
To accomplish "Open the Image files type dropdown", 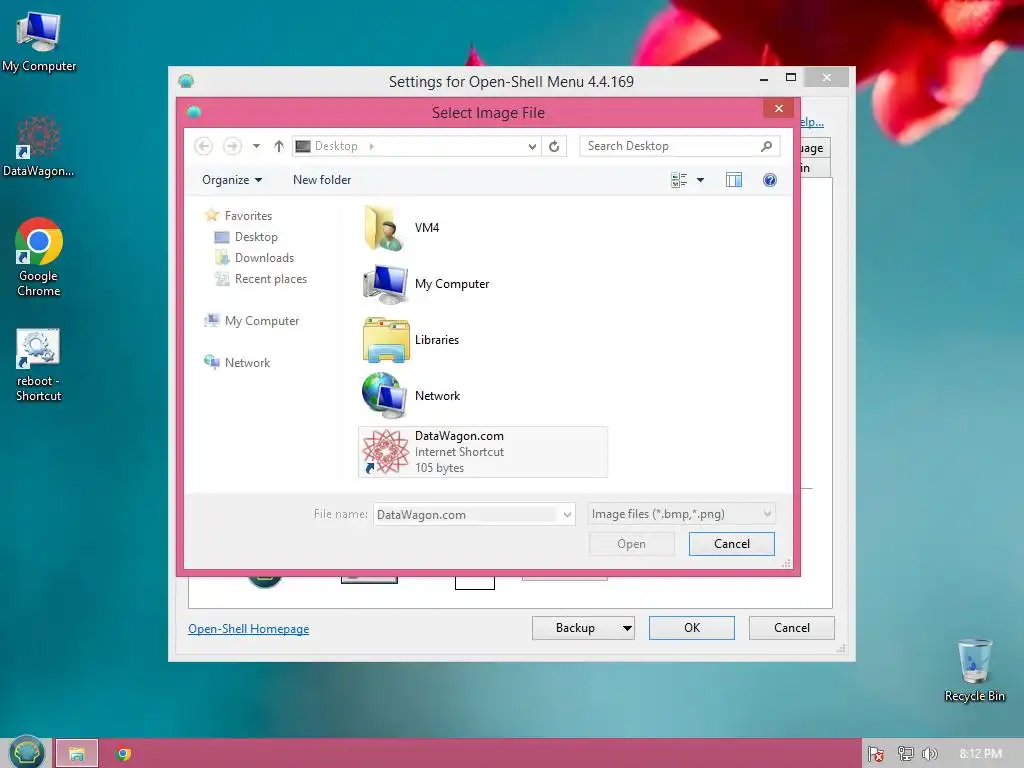I will (681, 514).
